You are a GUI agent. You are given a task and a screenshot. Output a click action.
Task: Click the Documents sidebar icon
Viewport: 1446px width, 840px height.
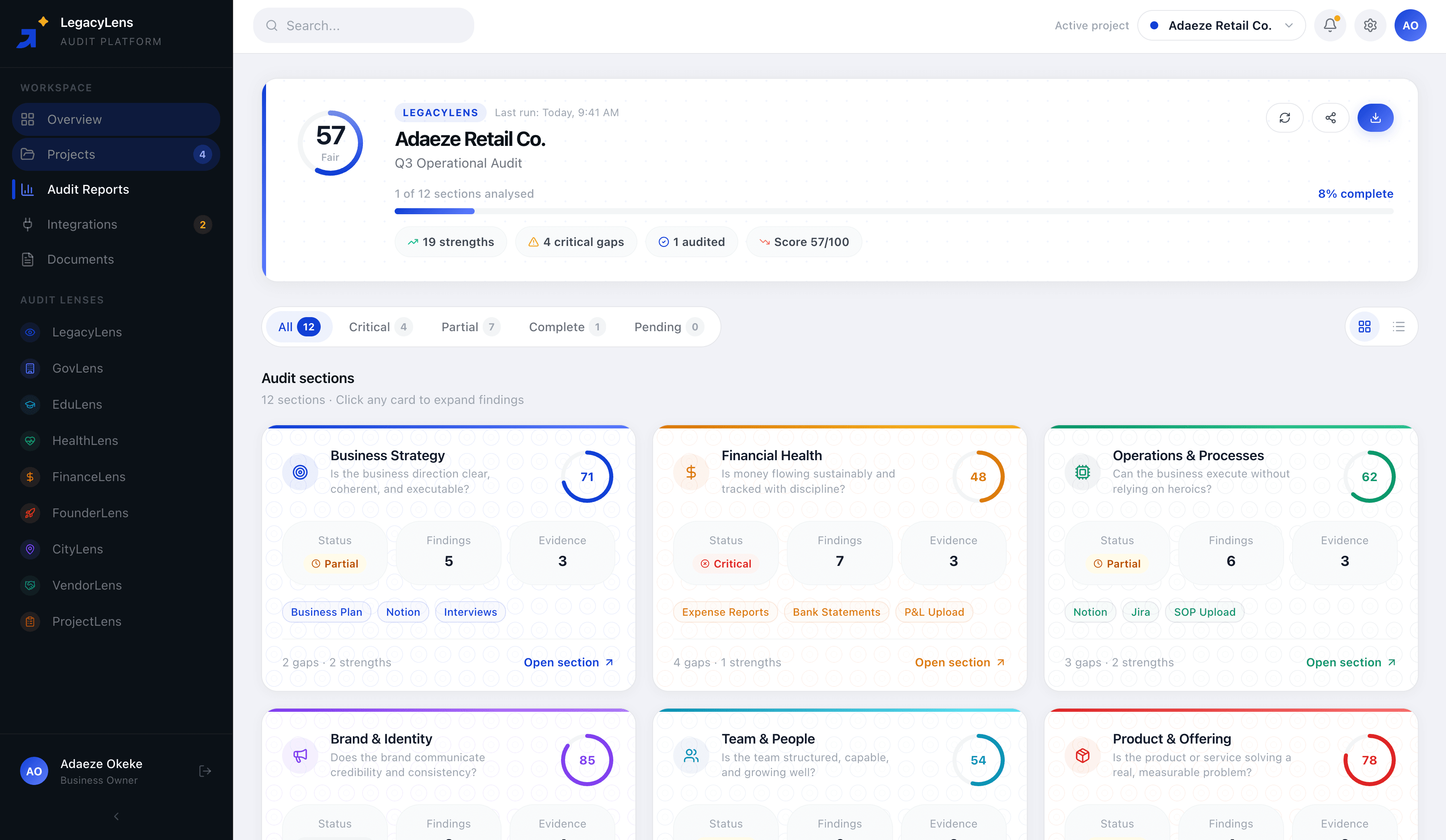click(28, 259)
